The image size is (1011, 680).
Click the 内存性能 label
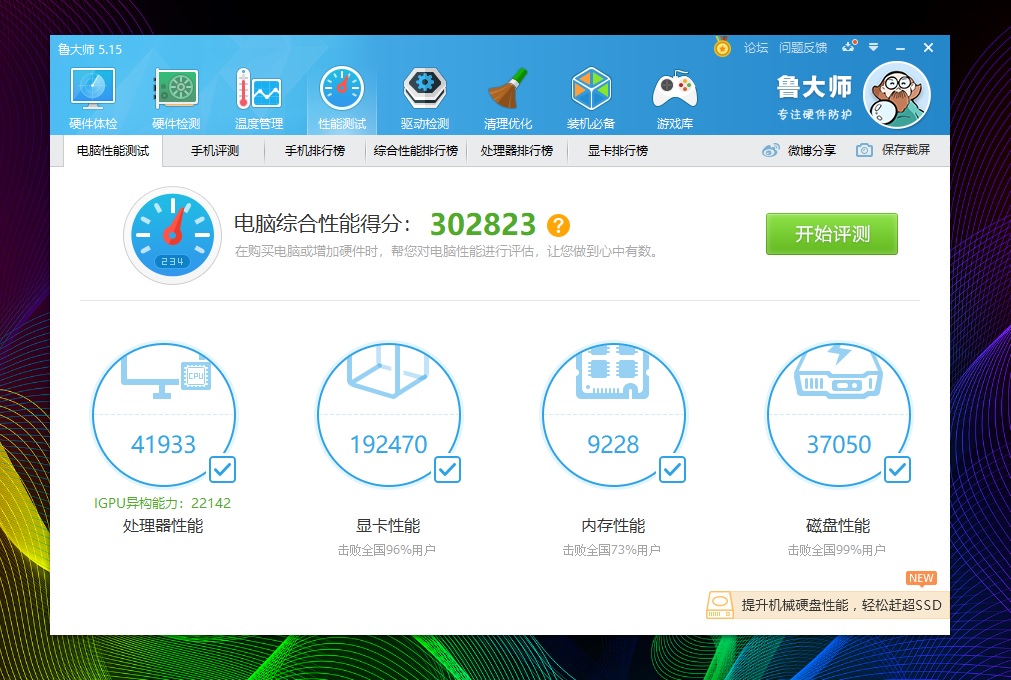click(613, 526)
